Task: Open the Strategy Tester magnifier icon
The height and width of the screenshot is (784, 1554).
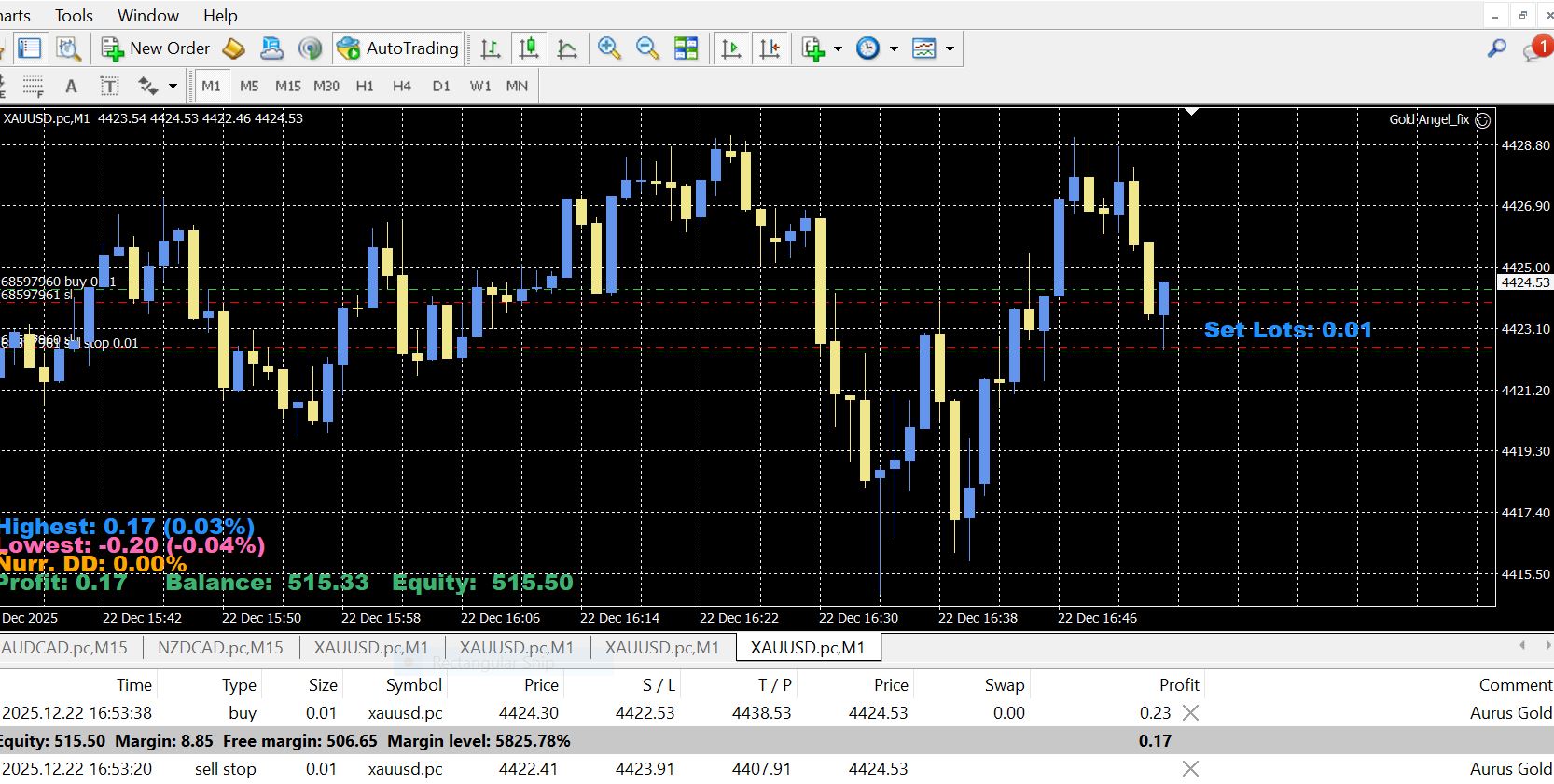Action: 67,48
